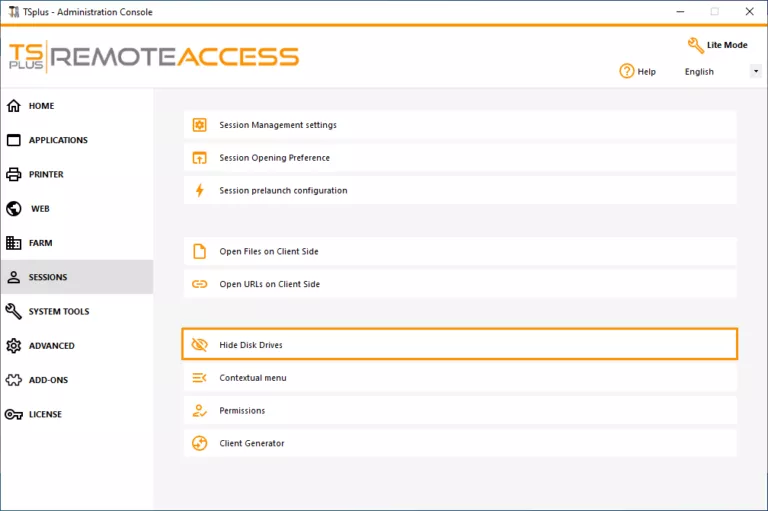Screen dimensions: 768x511
Task: Click the Printer icon in sidebar
Action: [x=14, y=175]
